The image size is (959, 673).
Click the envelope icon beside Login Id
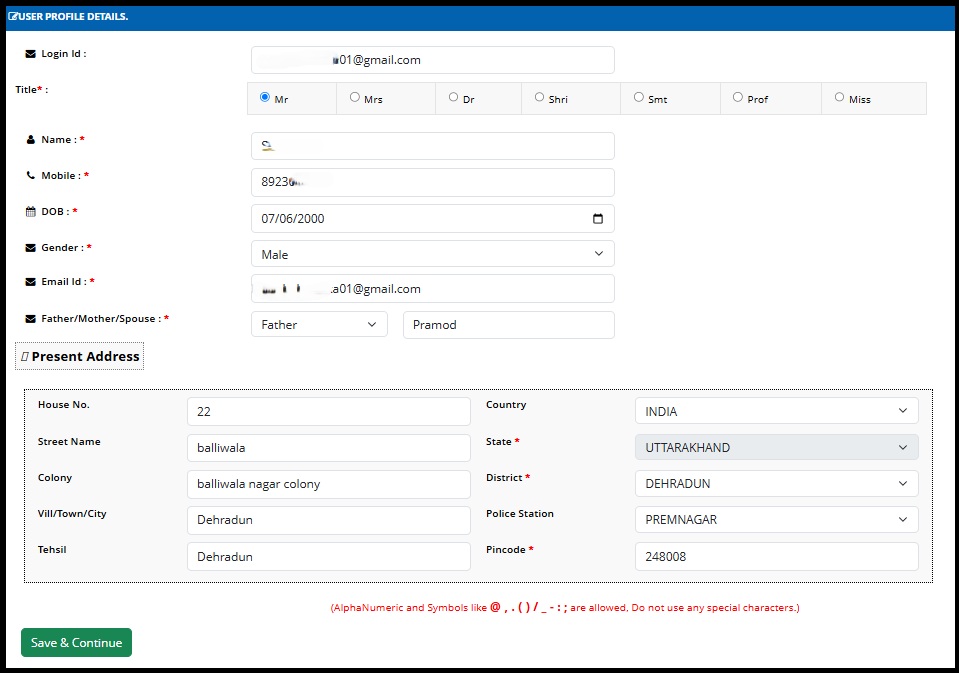pyautogui.click(x=31, y=54)
